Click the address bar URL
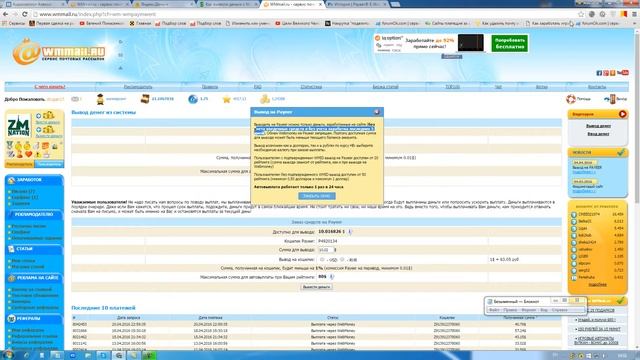The height and width of the screenshot is (360, 640). point(98,14)
